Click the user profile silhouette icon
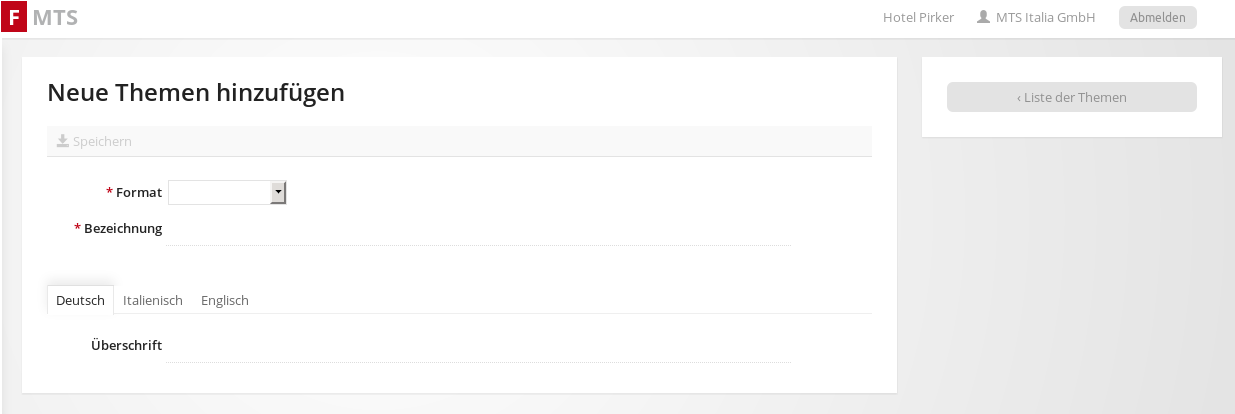Screen dimensions: 1235x414 point(983,17)
